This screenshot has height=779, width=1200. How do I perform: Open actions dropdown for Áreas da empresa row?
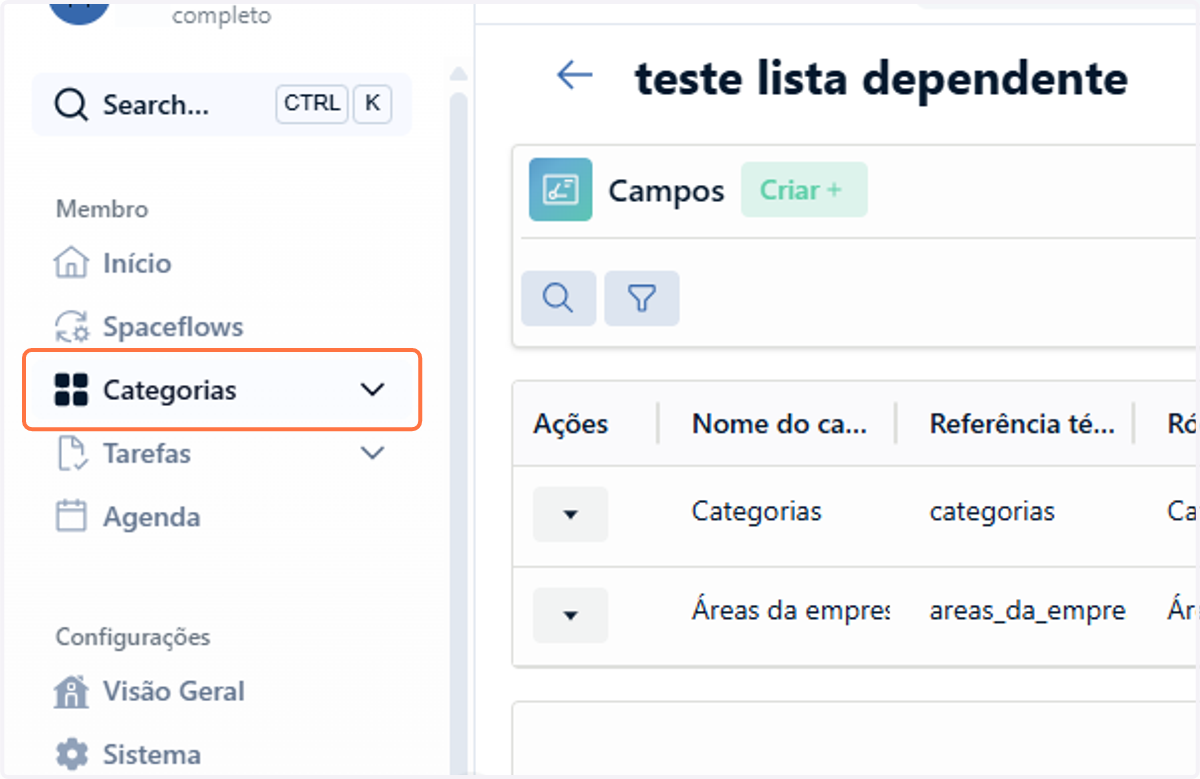coord(570,615)
